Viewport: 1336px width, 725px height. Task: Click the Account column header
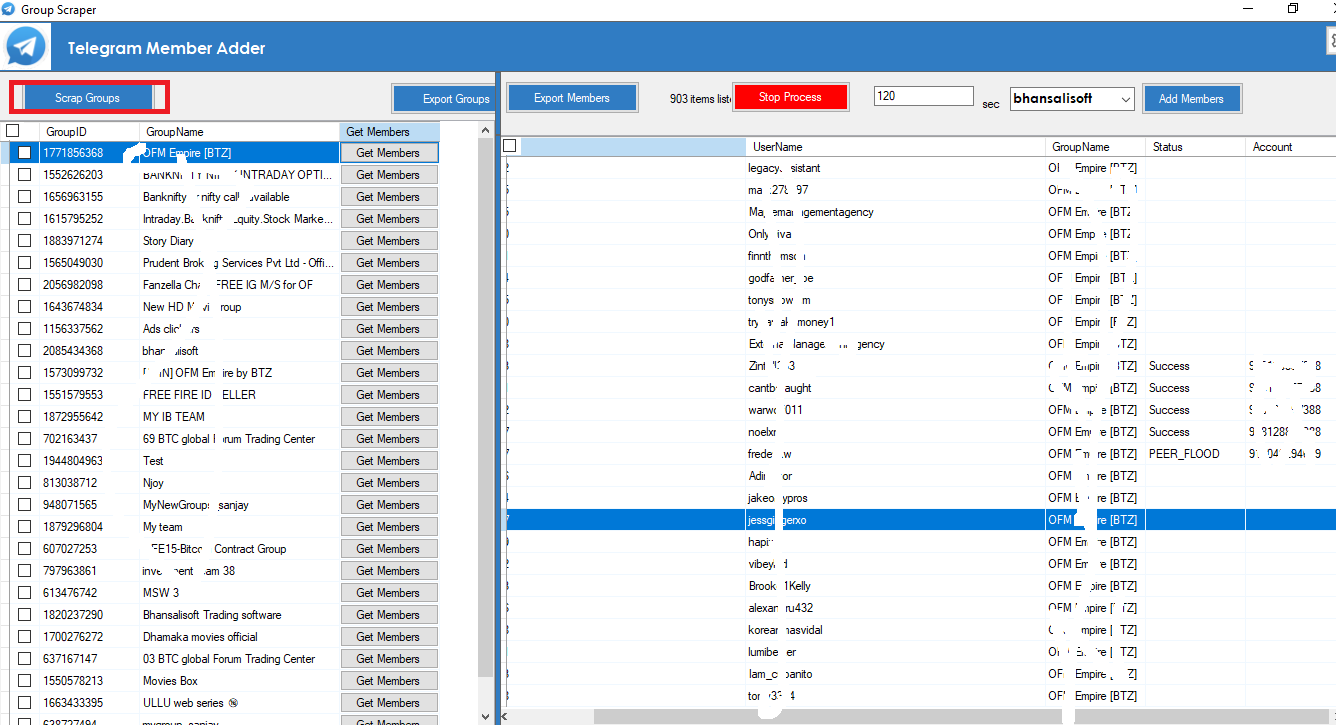click(x=1290, y=146)
